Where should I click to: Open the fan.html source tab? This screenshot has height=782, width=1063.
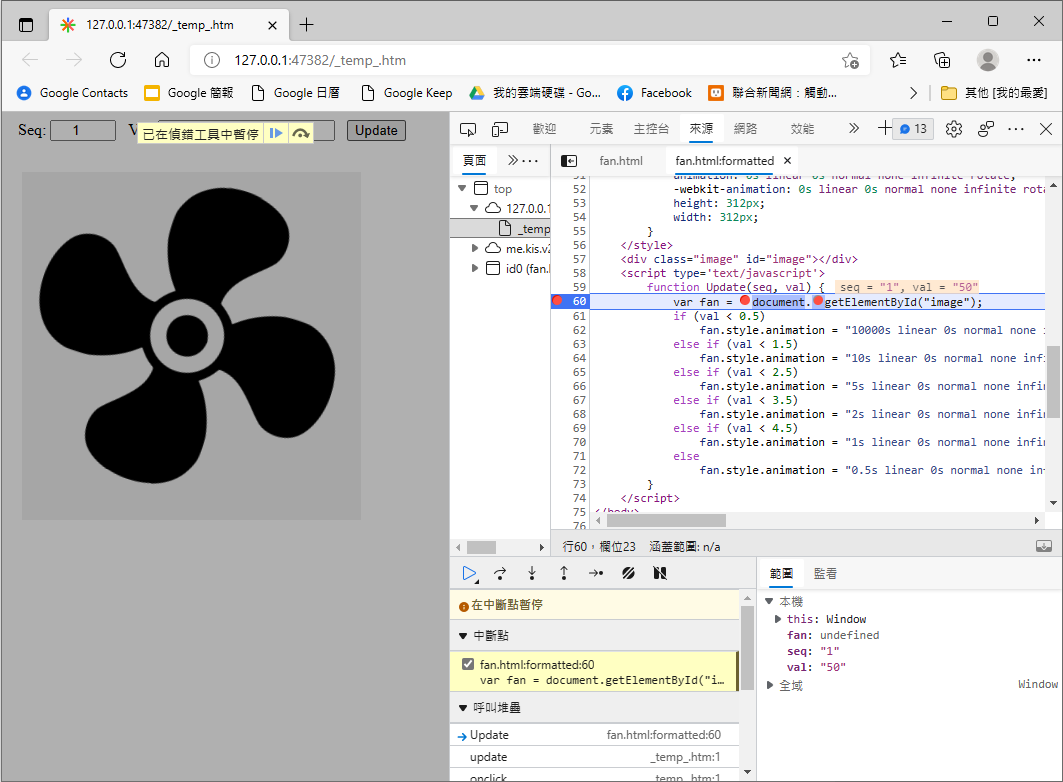pyautogui.click(x=621, y=160)
